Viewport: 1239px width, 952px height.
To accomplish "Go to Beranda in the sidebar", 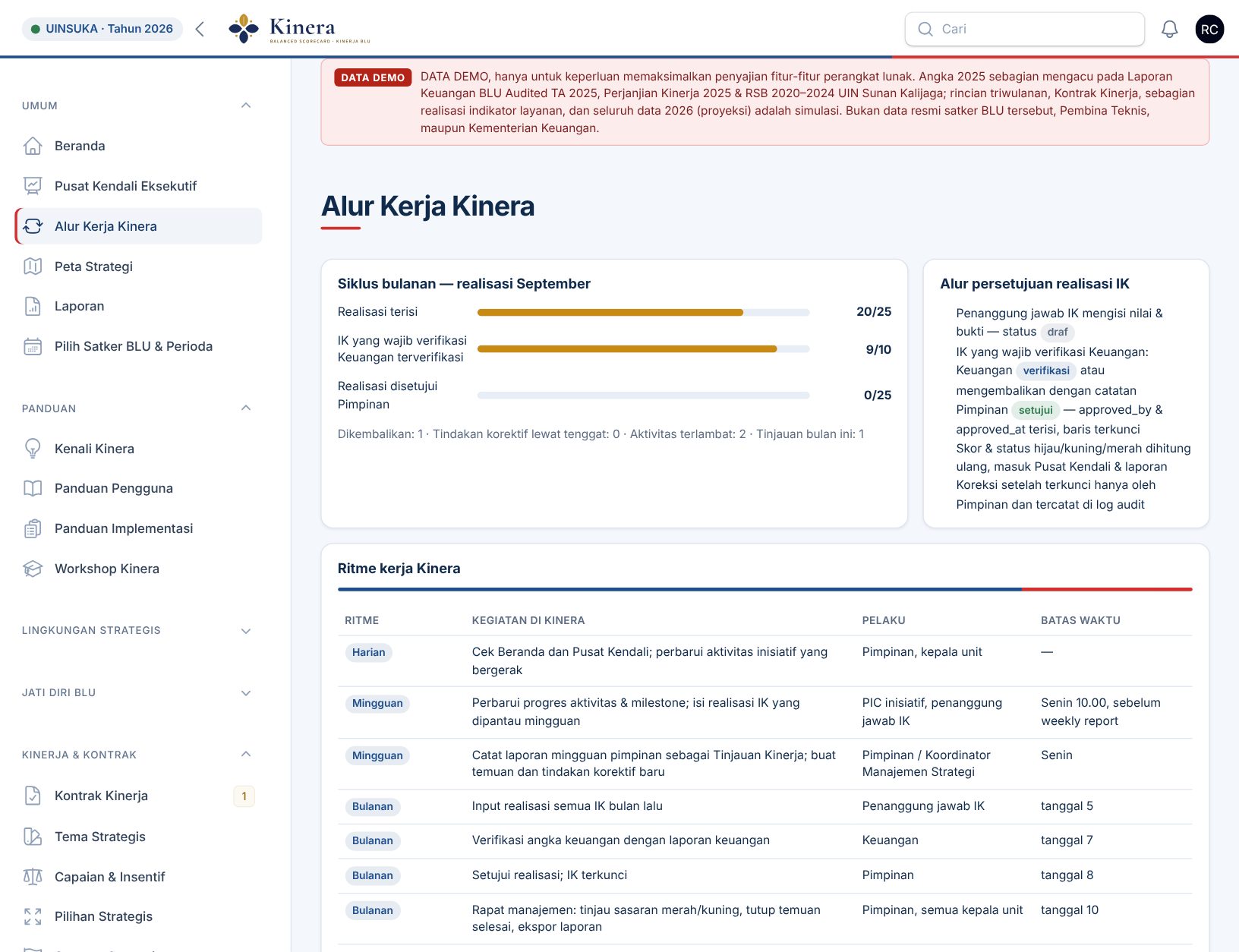I will [138, 146].
